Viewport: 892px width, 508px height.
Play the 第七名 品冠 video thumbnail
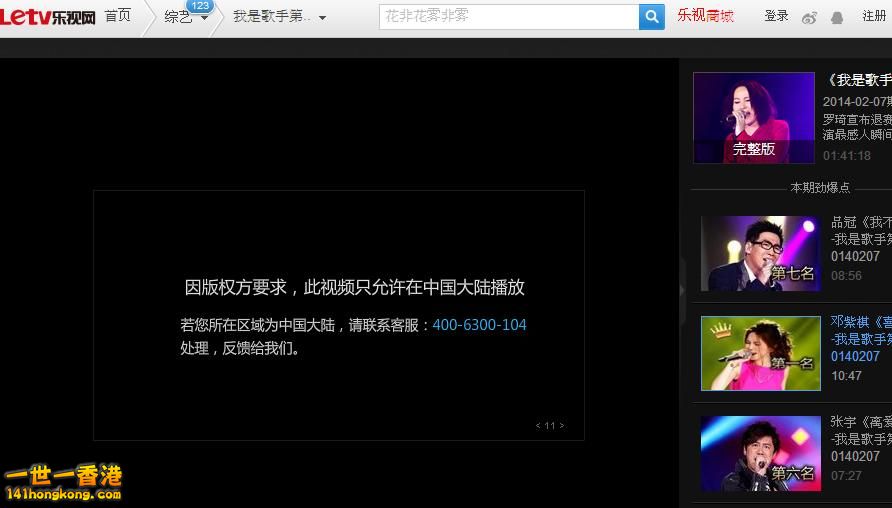(760, 253)
